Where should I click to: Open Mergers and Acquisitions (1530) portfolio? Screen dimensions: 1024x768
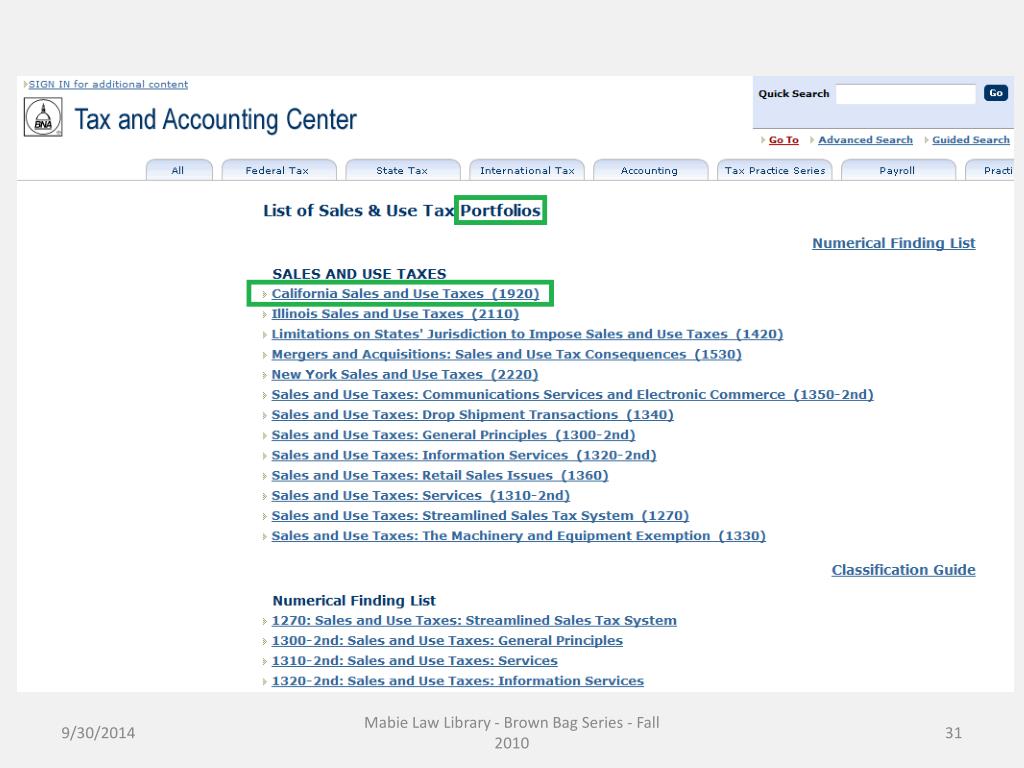pos(506,355)
